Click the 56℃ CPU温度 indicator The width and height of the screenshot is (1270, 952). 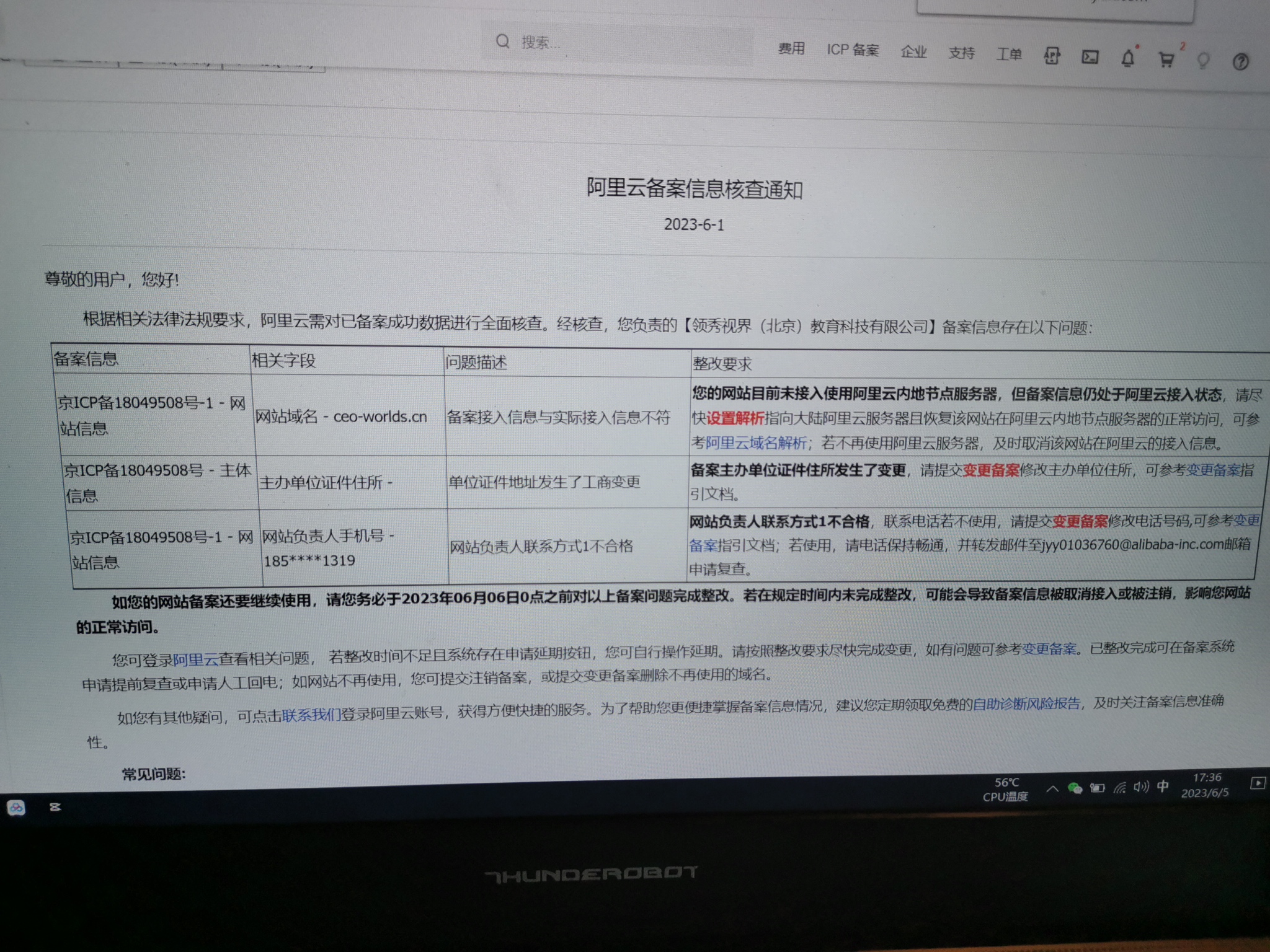point(1005,789)
